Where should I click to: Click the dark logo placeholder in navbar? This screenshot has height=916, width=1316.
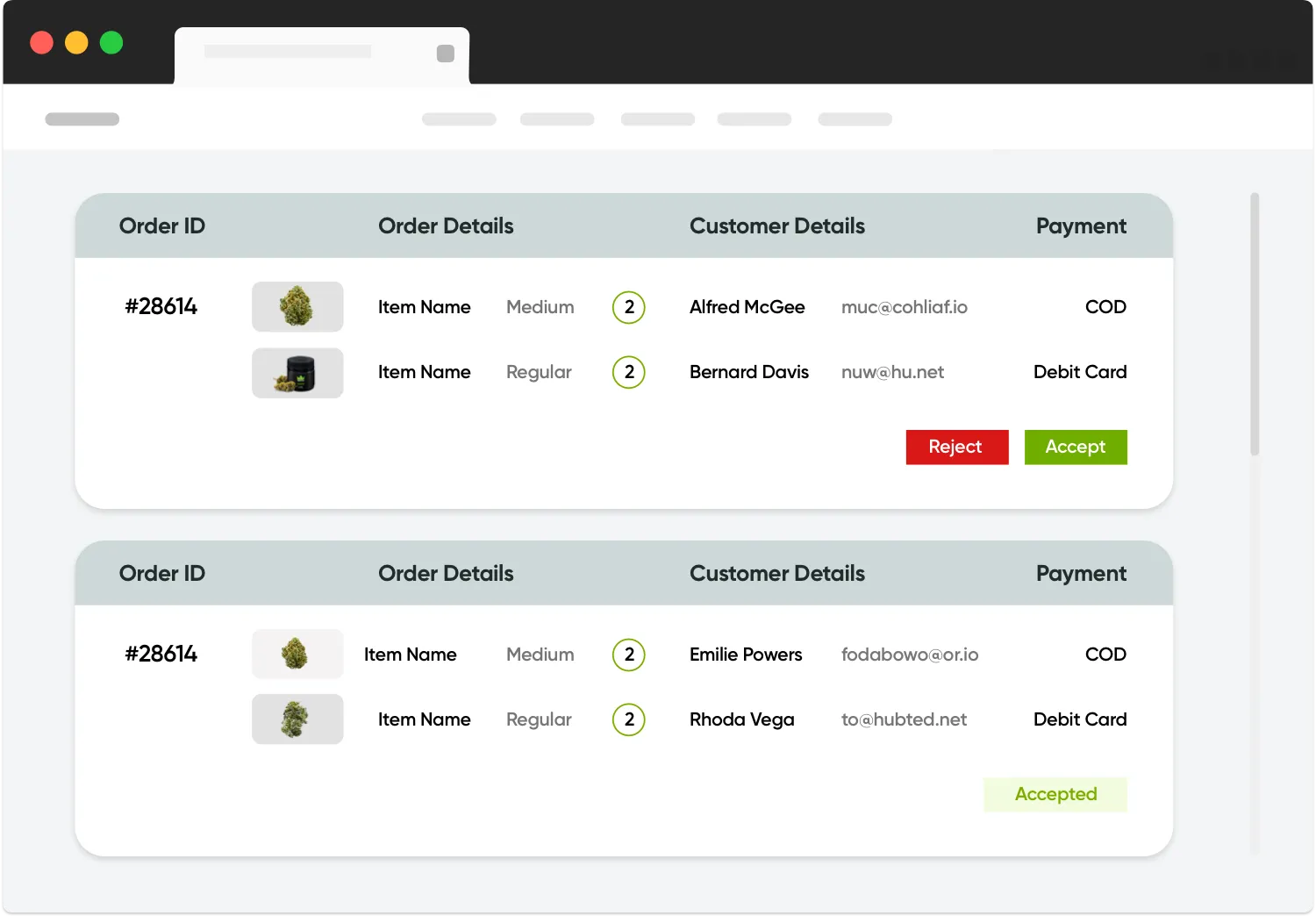pos(82,119)
